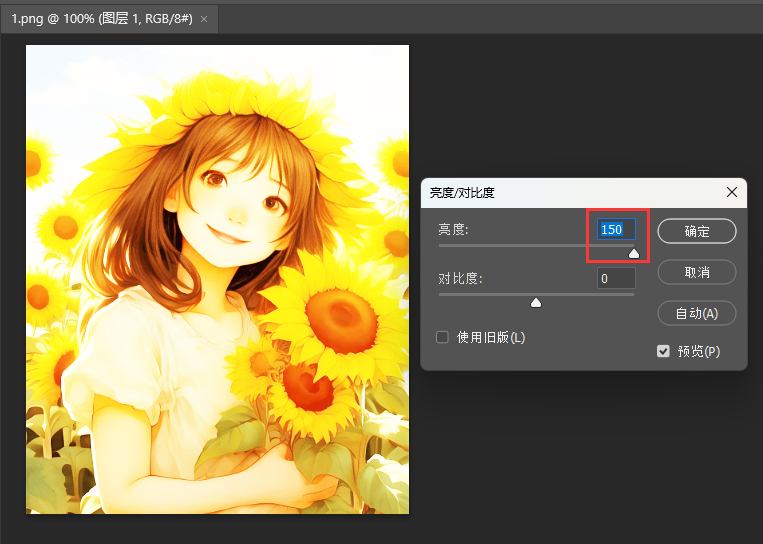Click the 对比度 slider handle
Image resolution: width=763 pixels, height=544 pixels.
coord(536,303)
